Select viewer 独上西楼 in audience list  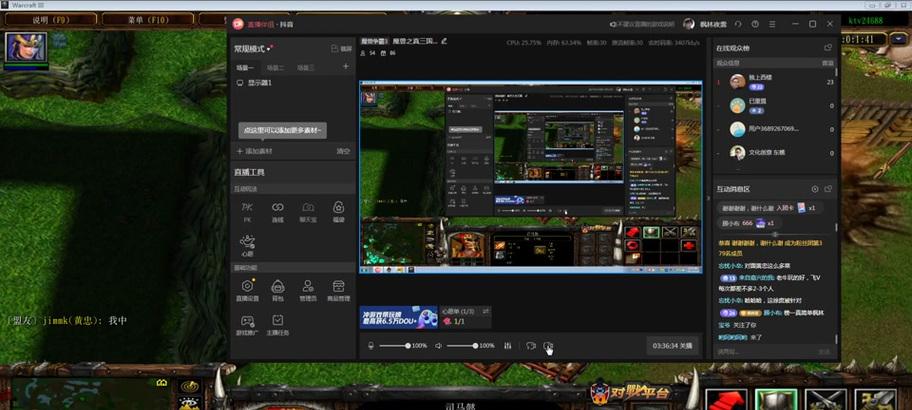point(775,82)
